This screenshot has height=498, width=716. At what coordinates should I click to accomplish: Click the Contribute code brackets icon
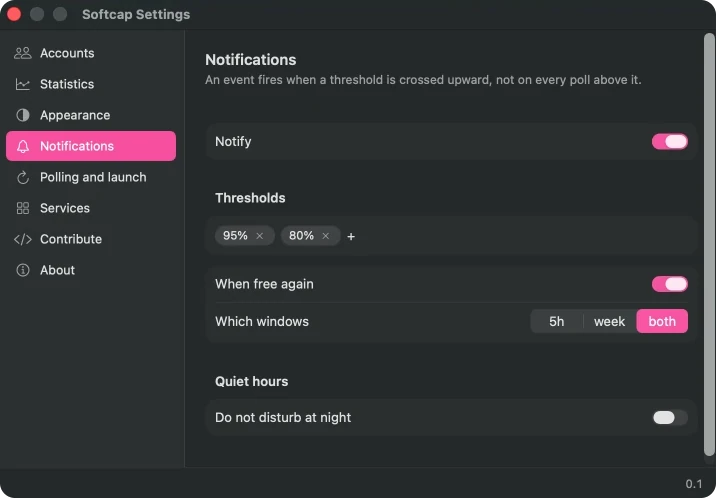(22, 239)
